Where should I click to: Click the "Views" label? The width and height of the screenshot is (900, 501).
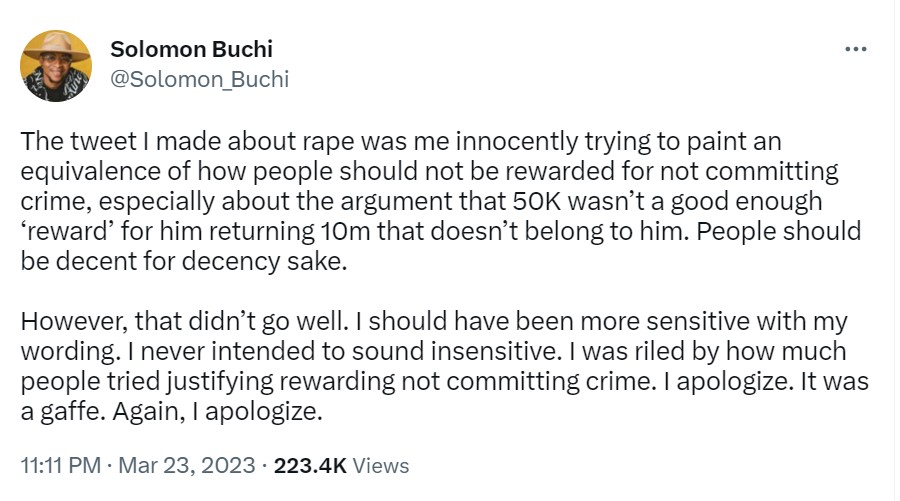tap(381, 465)
